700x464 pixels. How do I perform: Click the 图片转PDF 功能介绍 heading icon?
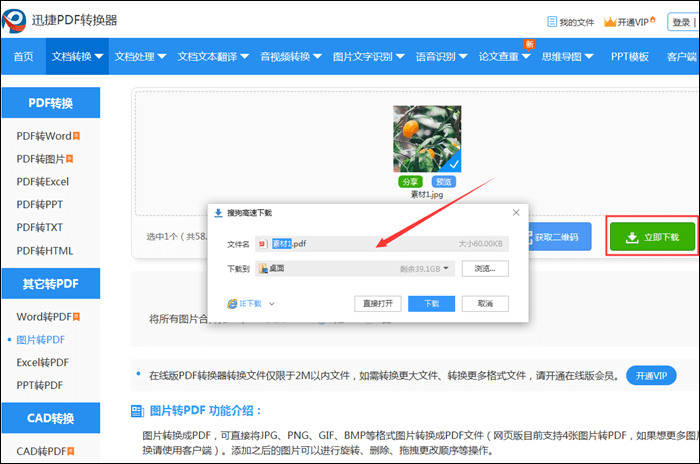137,411
